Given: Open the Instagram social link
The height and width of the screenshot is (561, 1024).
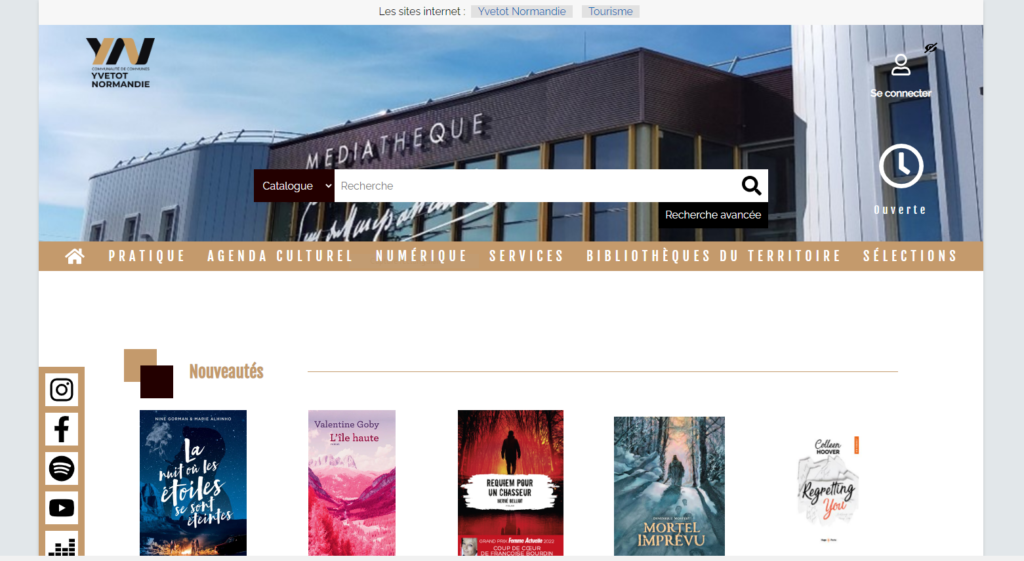Looking at the screenshot, I should point(61,390).
